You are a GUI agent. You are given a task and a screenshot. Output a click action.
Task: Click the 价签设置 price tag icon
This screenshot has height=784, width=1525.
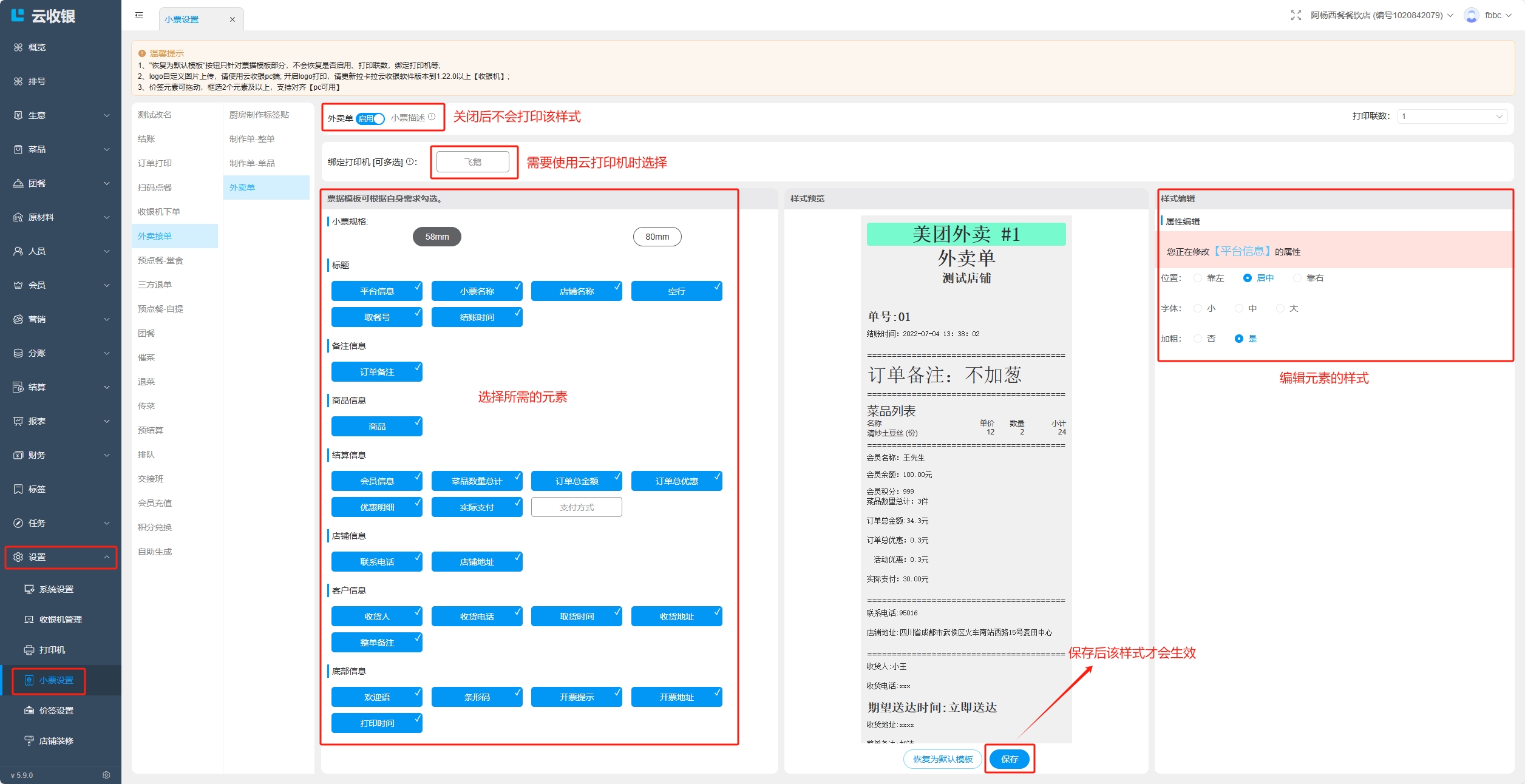[x=29, y=711]
